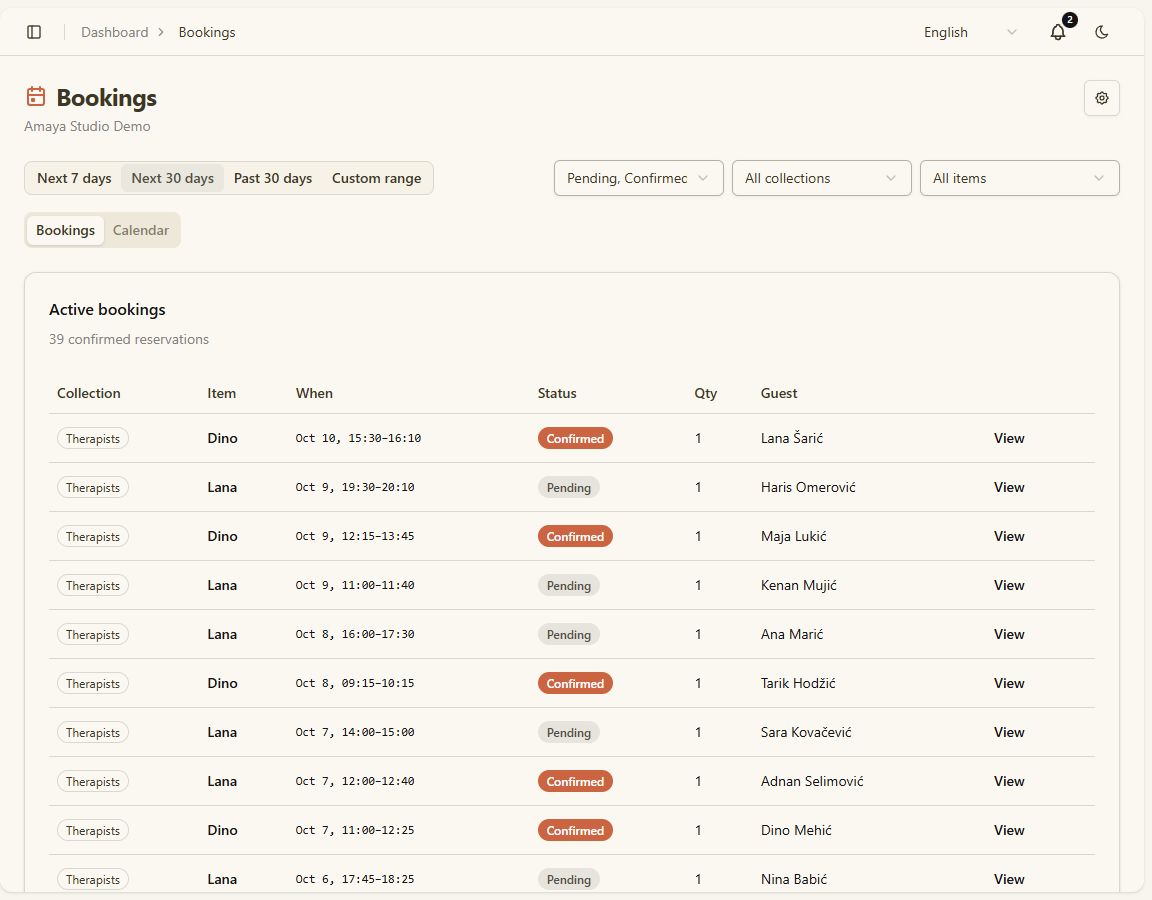Image resolution: width=1152 pixels, height=900 pixels.
Task: Click guest name Adnan Selimović
Action: tap(812, 781)
